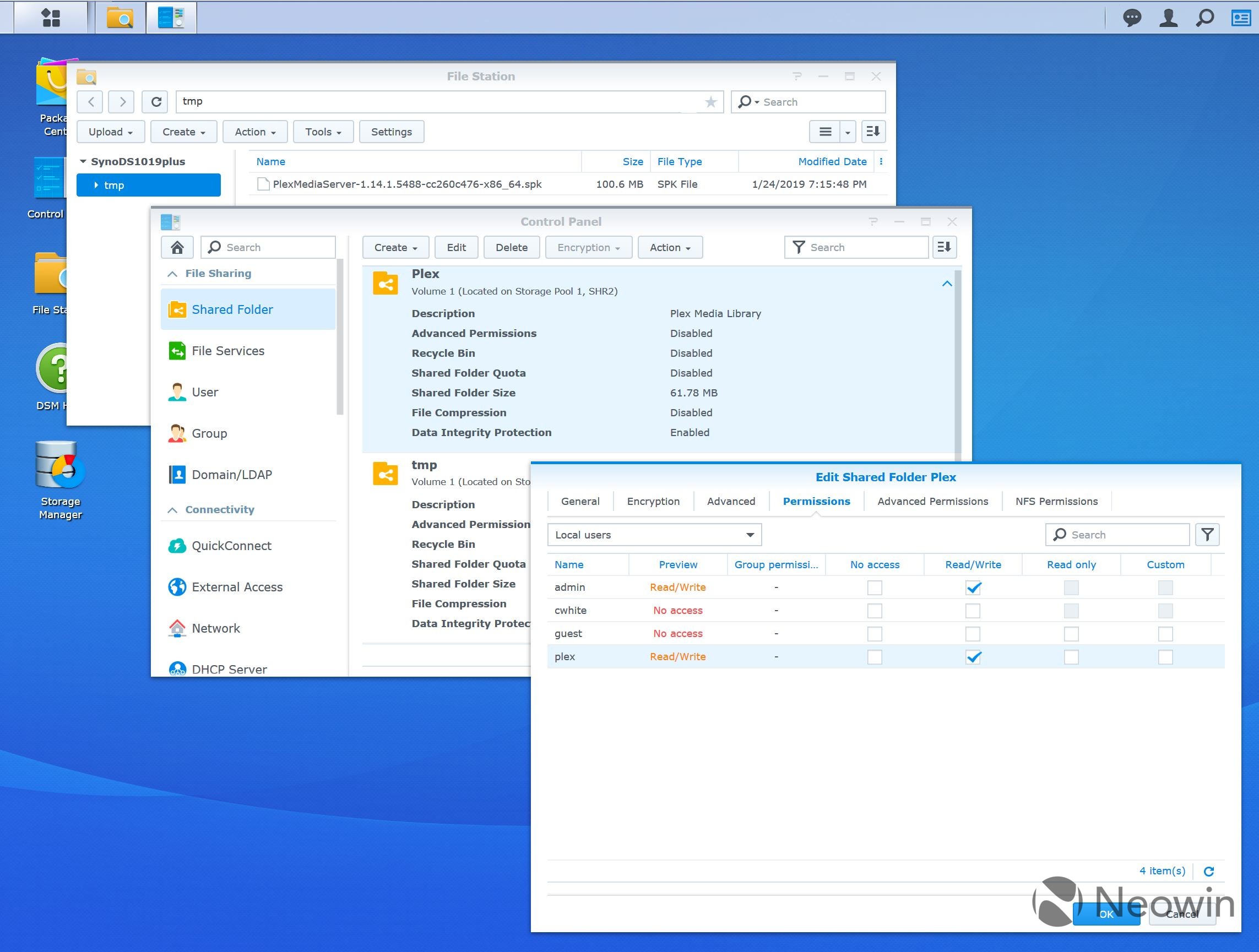Open QuickConnect in Control Panel

248,546
